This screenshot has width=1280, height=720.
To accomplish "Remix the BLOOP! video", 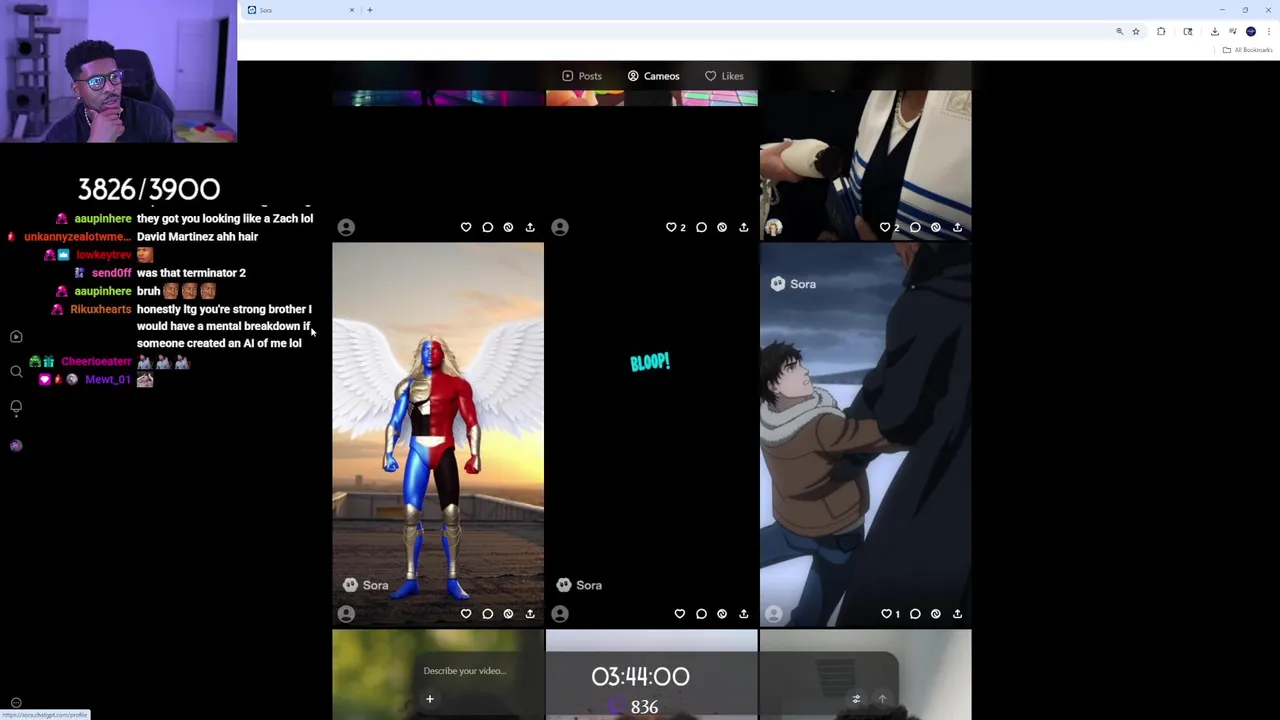I will [x=722, y=614].
